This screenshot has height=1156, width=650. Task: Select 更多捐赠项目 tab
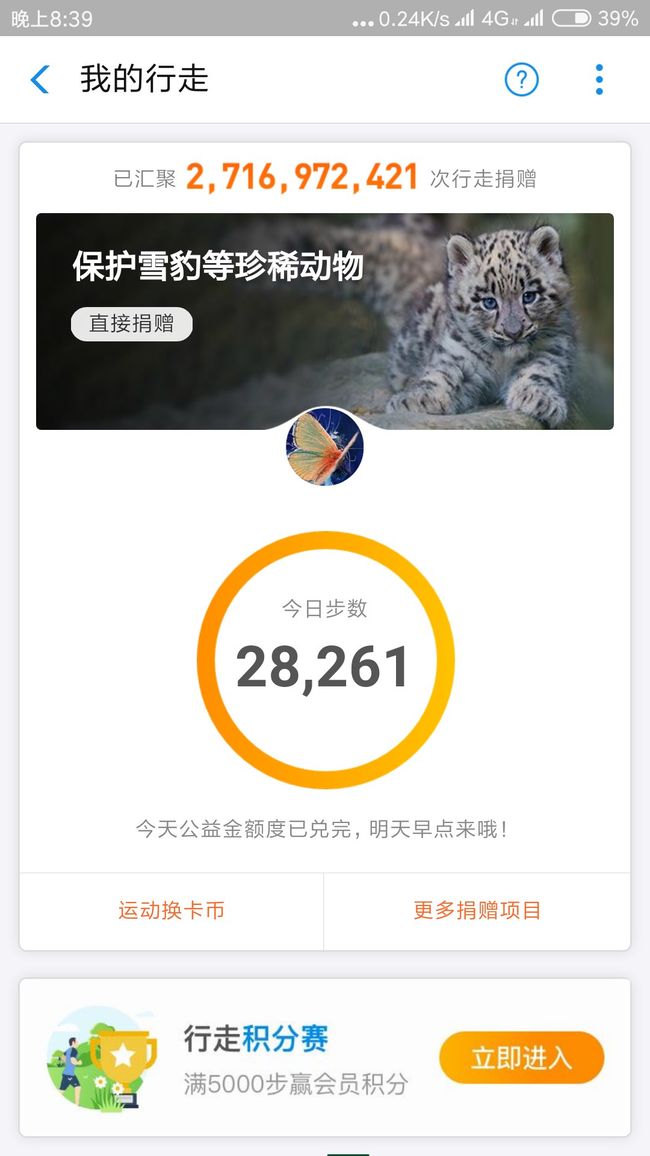coord(477,910)
